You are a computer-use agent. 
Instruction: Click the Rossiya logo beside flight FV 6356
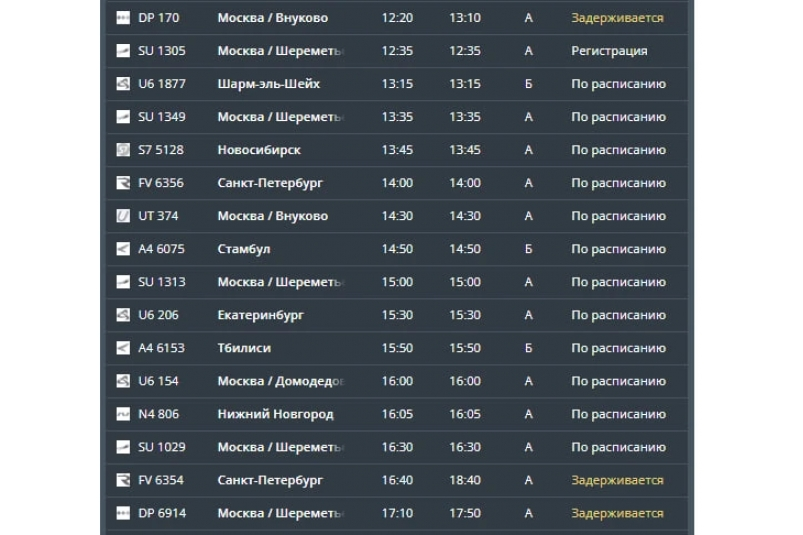point(123,183)
